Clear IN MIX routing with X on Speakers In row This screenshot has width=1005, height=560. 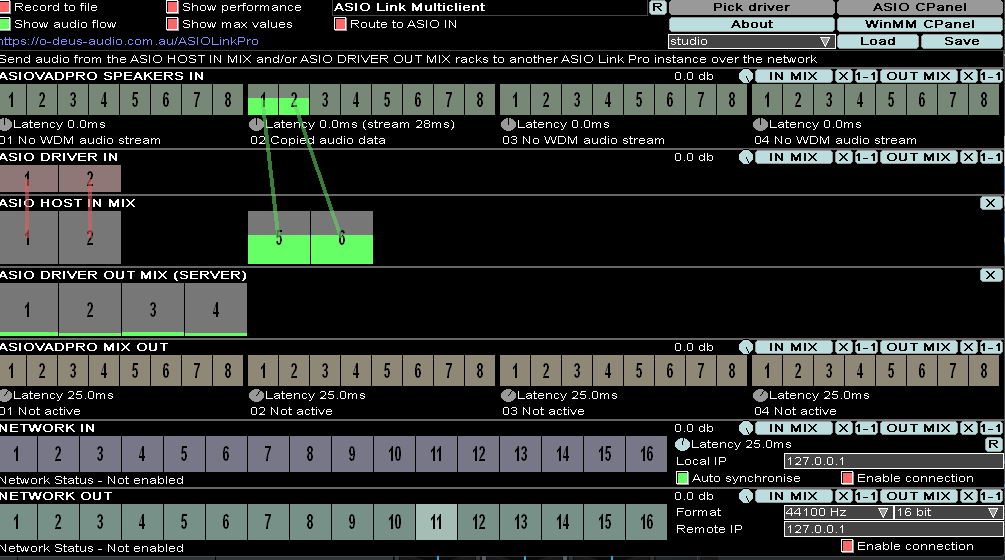pyautogui.click(x=843, y=76)
